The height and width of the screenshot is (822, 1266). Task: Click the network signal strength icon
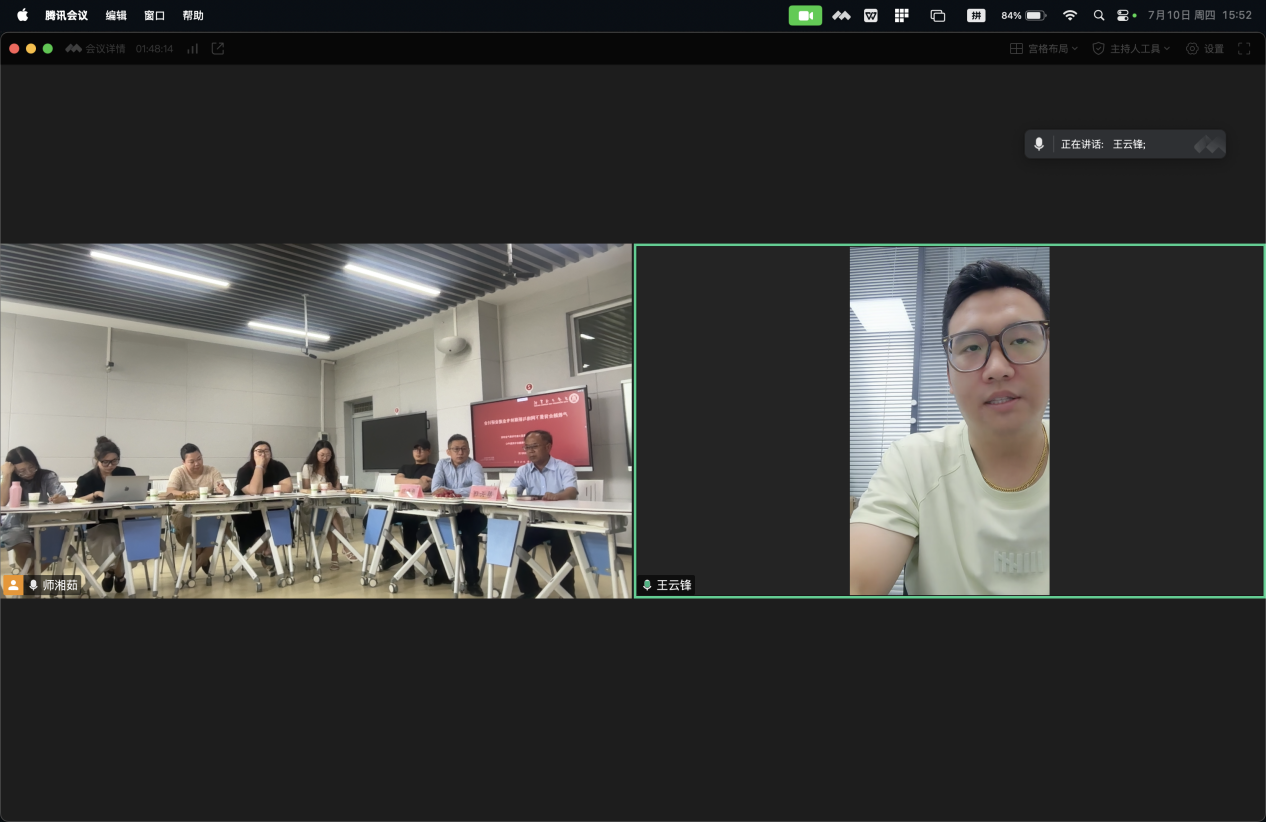point(192,48)
